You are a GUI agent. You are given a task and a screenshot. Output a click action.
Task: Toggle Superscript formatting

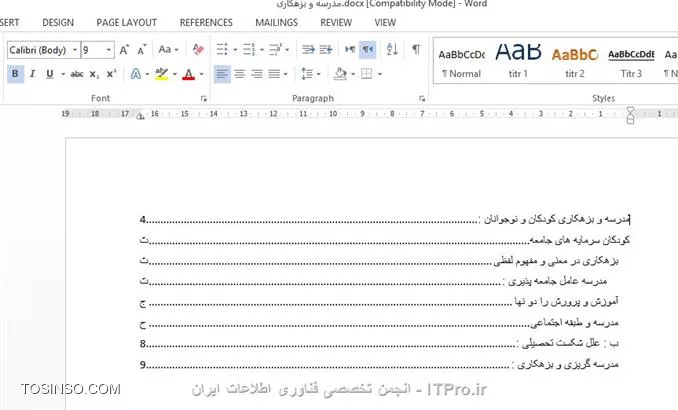(x=111, y=74)
